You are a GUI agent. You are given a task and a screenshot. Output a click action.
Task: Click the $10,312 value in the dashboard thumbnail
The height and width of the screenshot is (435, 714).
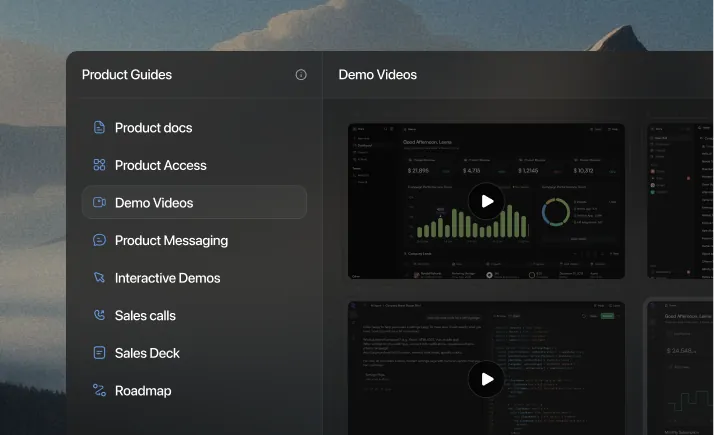click(583, 171)
